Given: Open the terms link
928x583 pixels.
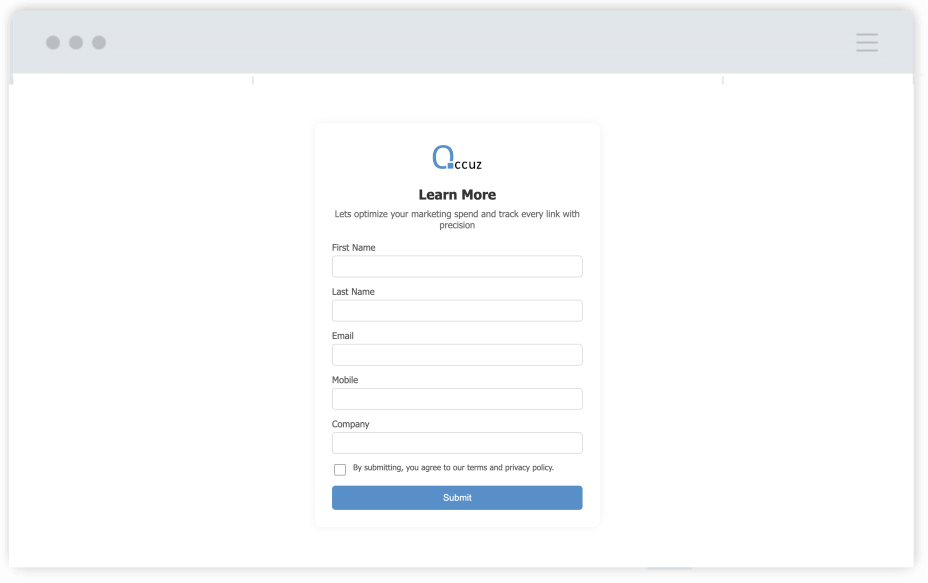Looking at the screenshot, I should 471,467.
